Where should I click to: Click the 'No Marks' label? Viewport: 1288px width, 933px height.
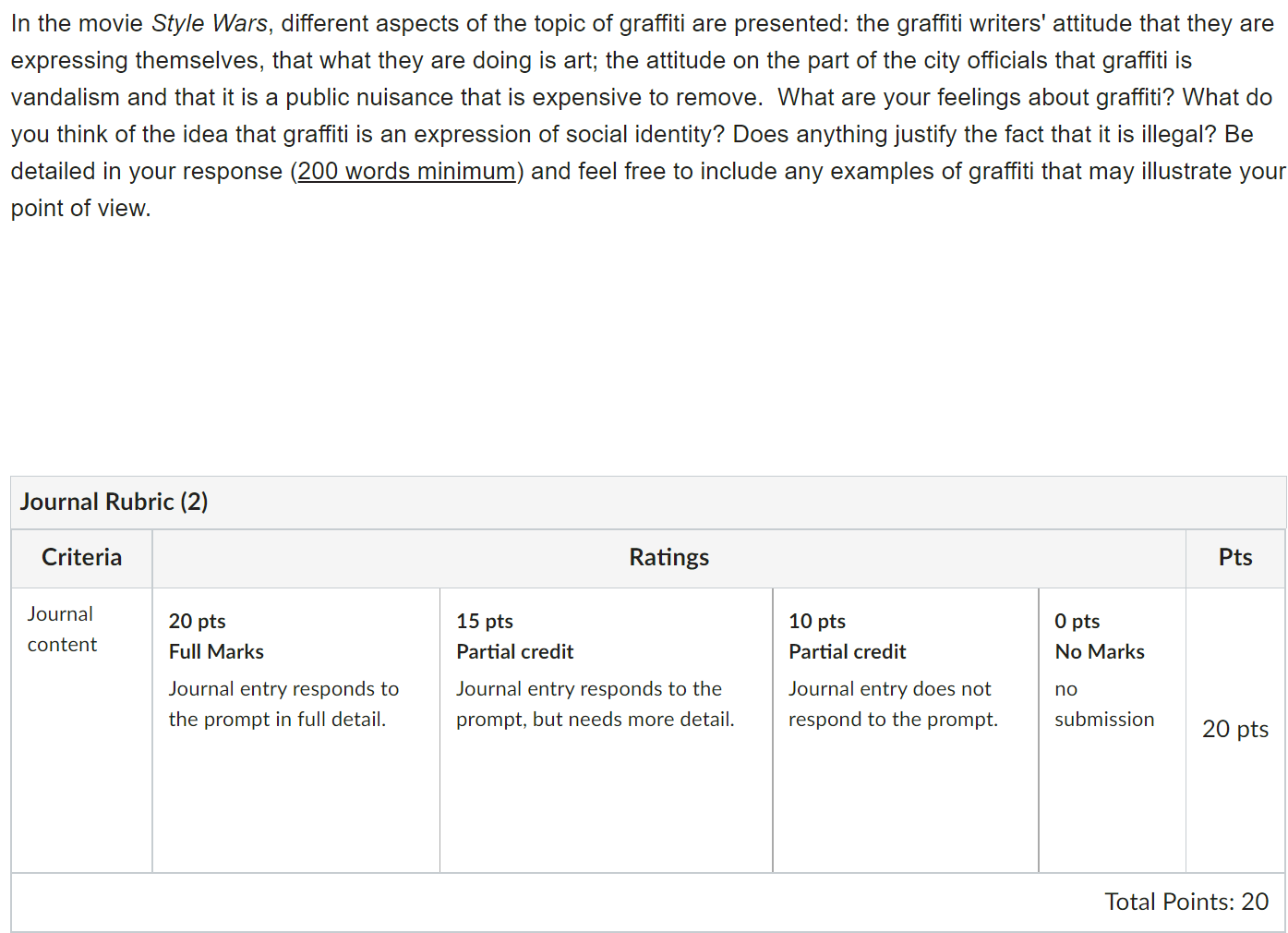1100,652
